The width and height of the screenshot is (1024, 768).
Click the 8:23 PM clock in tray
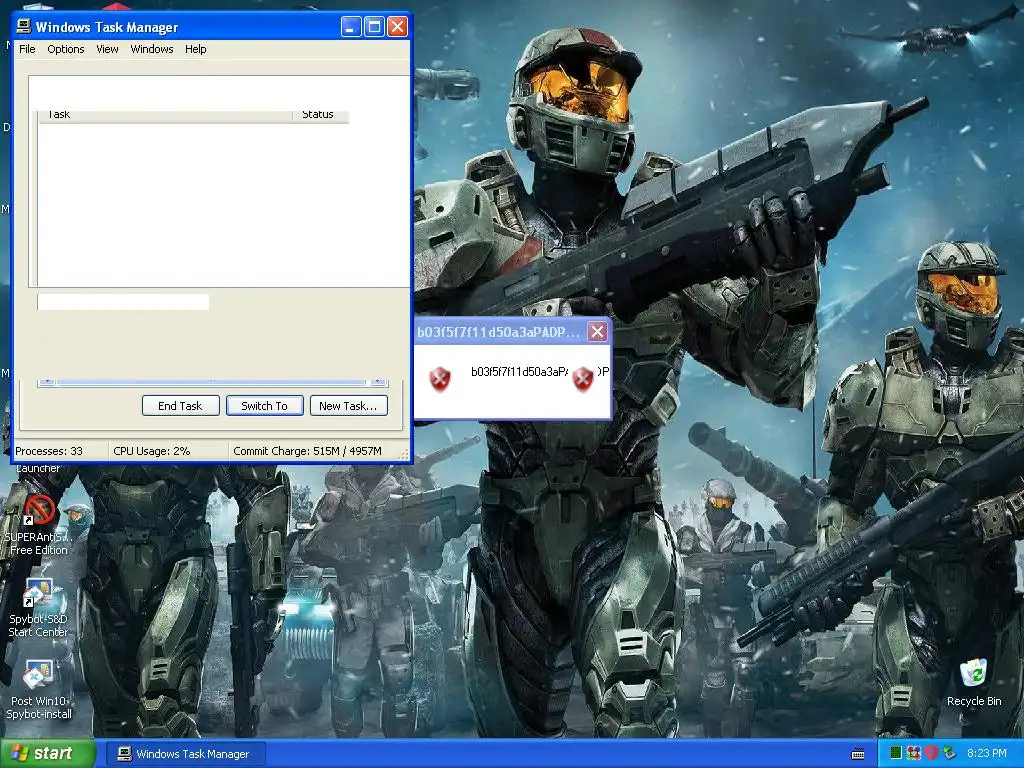click(986, 753)
